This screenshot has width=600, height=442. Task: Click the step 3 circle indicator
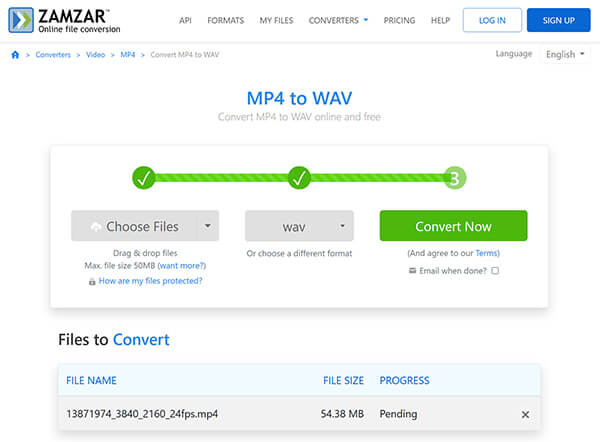pyautogui.click(x=455, y=178)
